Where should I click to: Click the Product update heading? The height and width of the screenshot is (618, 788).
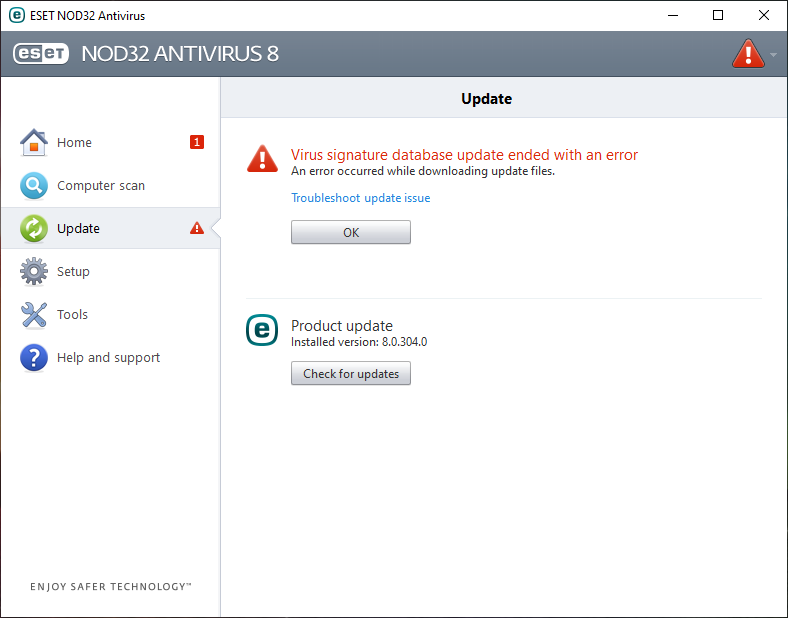(x=342, y=326)
